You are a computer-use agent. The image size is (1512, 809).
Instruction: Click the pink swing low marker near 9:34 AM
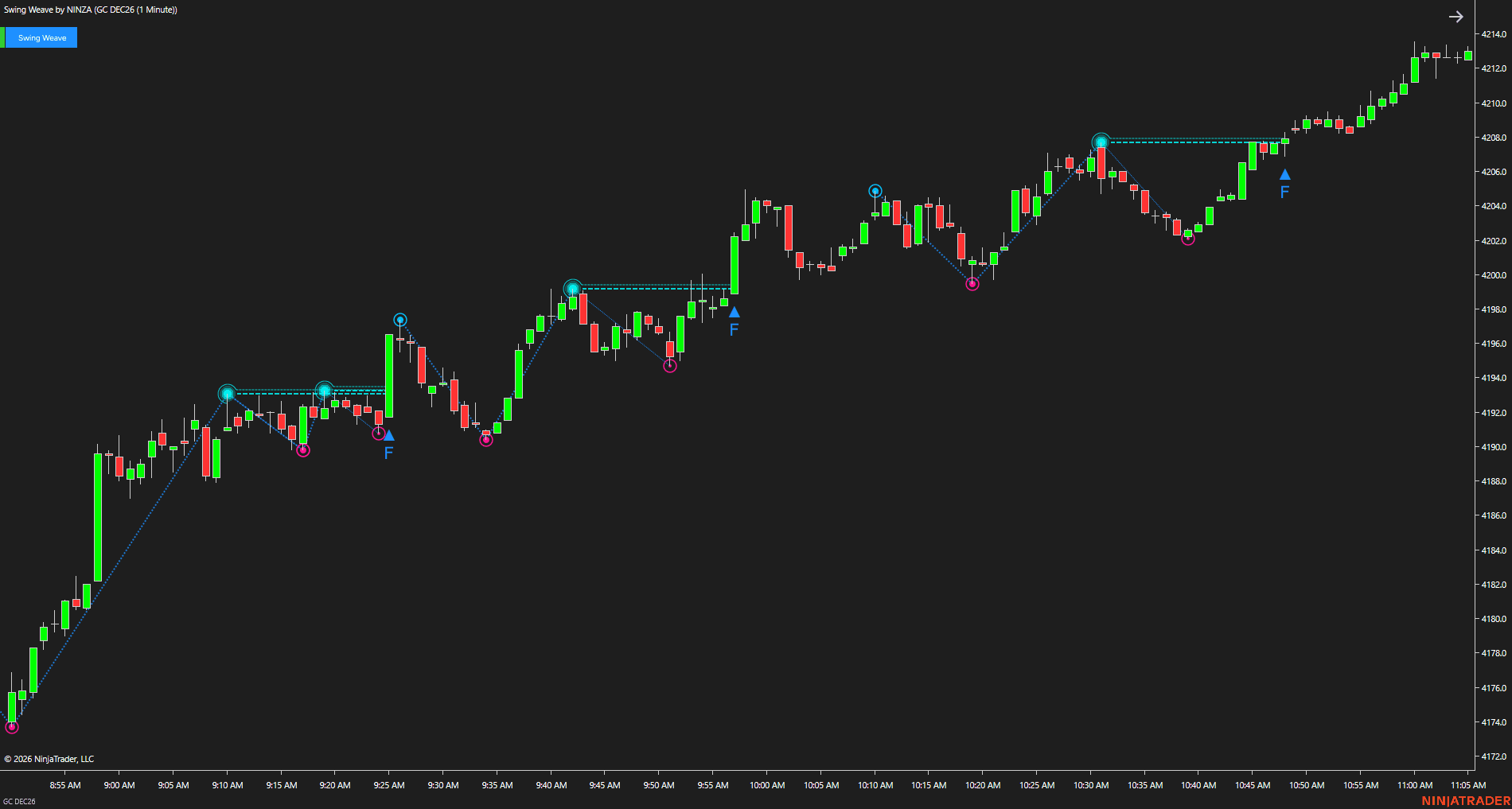[486, 440]
